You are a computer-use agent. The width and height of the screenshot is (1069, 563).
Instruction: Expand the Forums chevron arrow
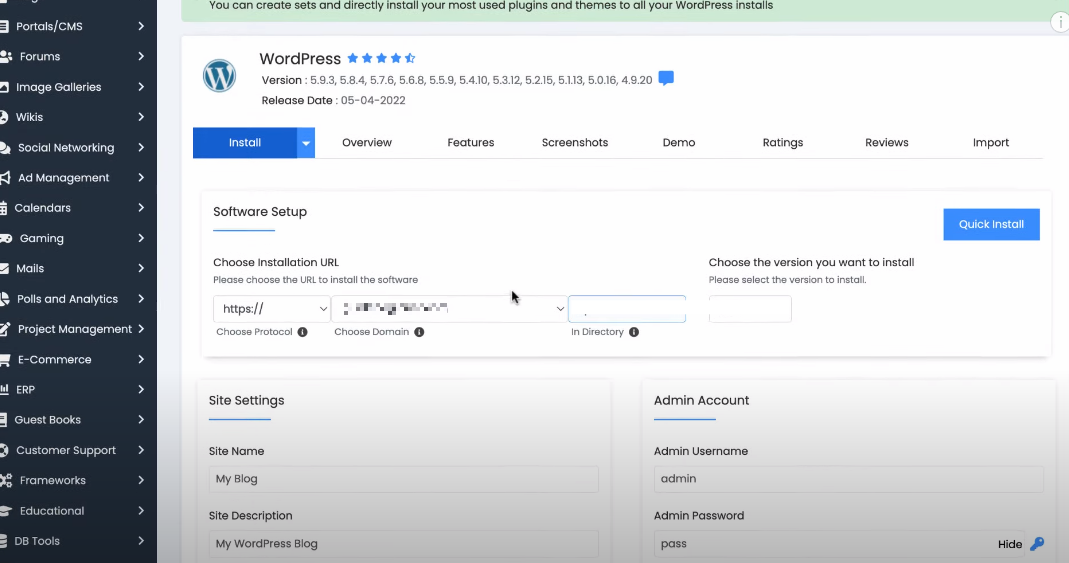[x=141, y=57]
